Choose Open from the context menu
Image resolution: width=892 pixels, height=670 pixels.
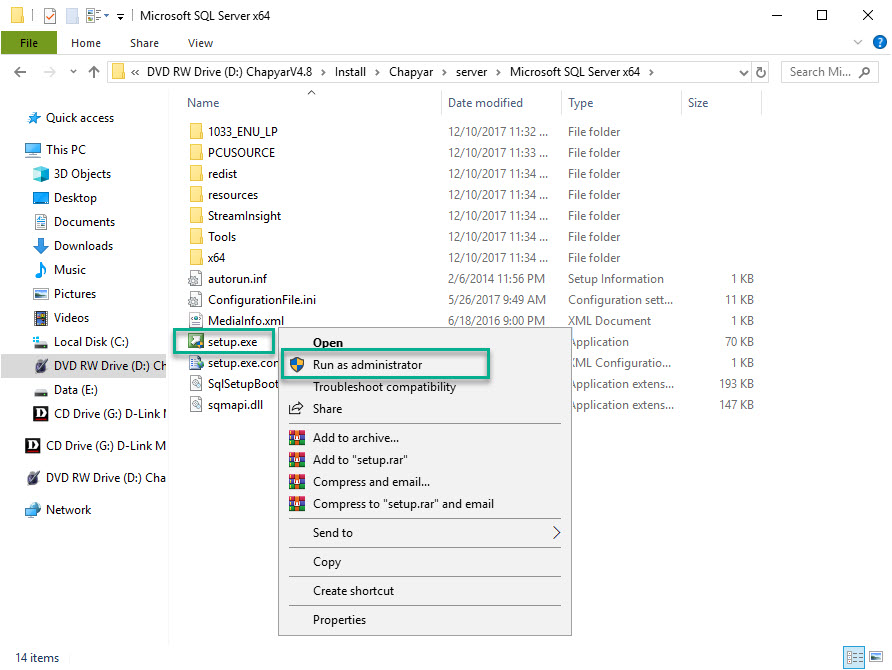point(425,342)
